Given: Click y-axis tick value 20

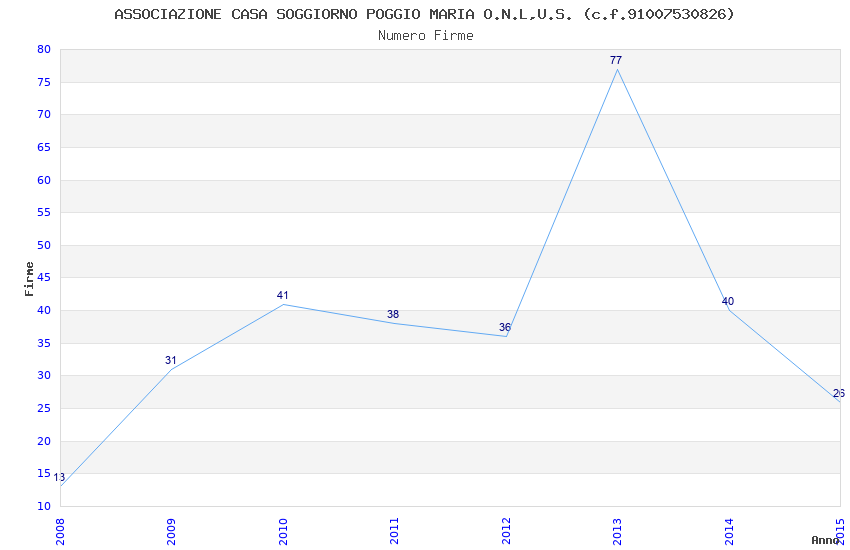Looking at the screenshot, I should (44, 442).
